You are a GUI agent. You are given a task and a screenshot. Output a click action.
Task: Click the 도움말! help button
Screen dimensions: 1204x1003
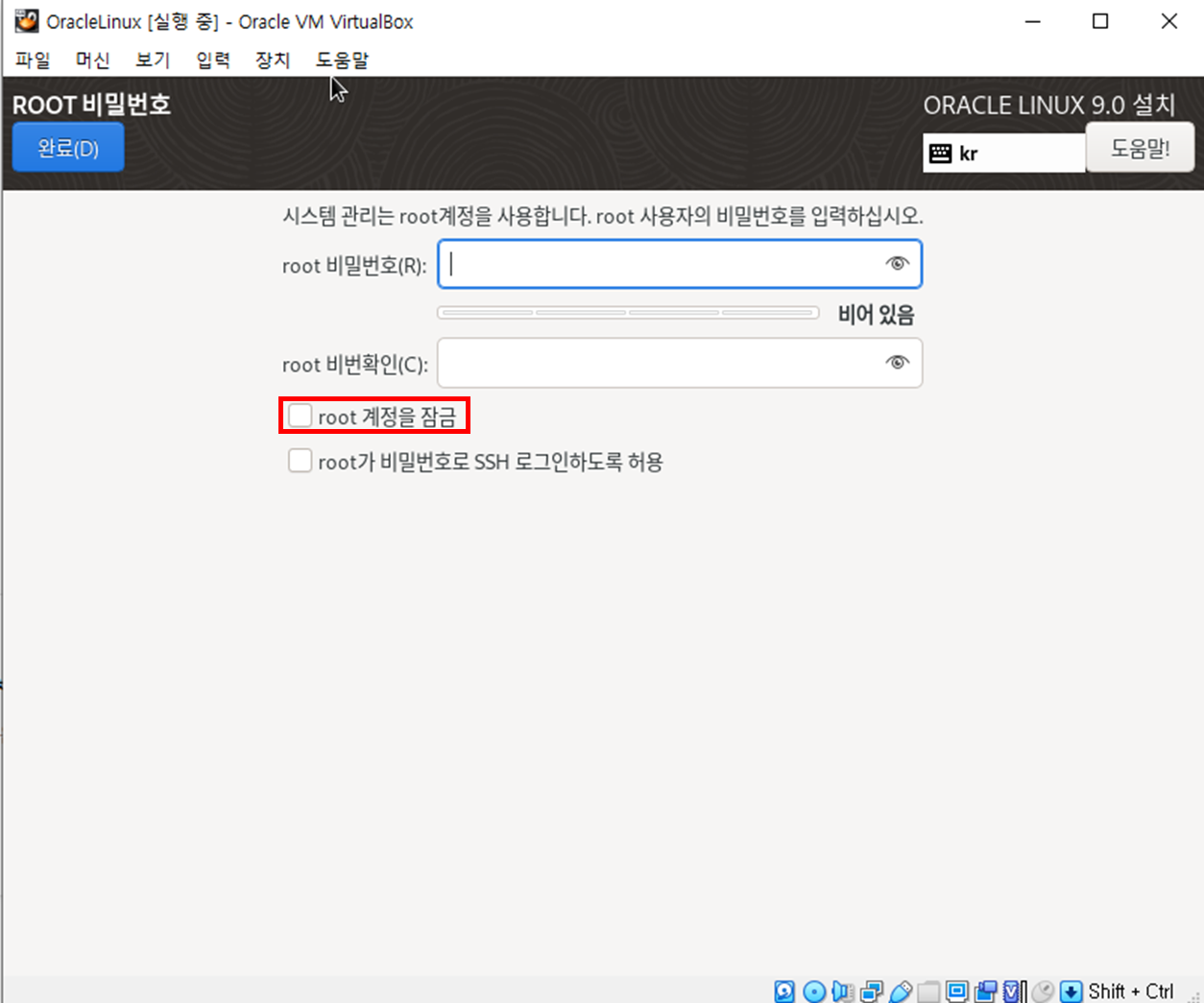(x=1140, y=148)
